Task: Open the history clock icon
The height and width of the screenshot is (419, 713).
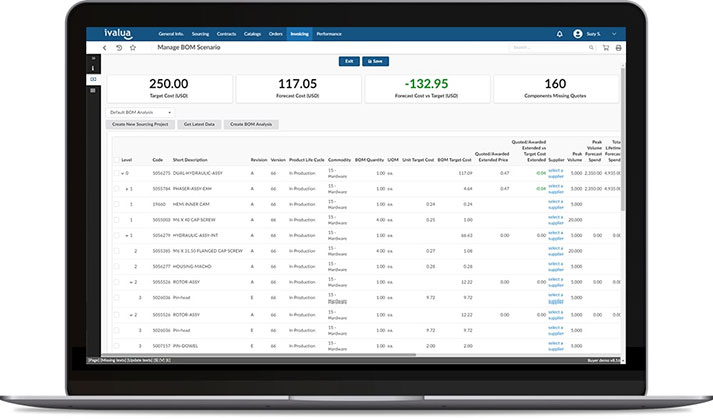Action: [x=119, y=48]
